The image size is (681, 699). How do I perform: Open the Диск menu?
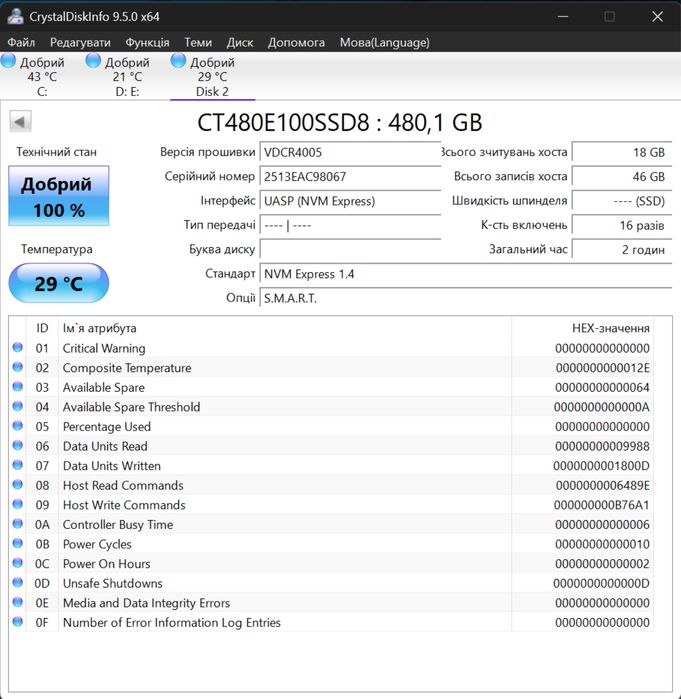[240, 42]
